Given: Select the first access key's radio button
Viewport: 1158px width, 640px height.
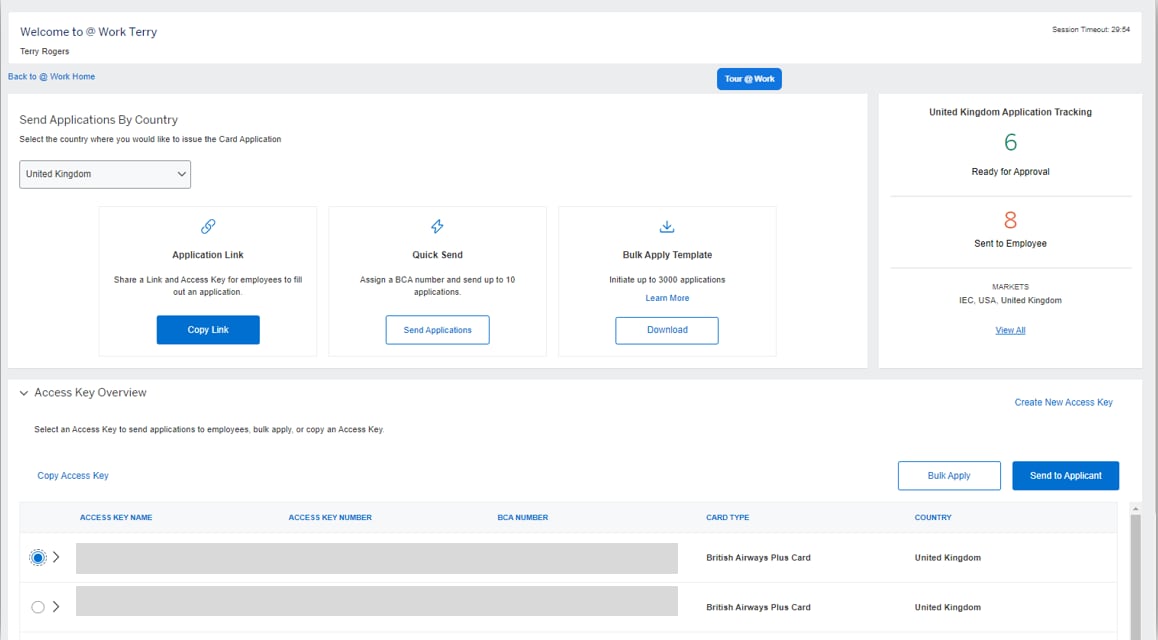Looking at the screenshot, I should tap(38, 557).
